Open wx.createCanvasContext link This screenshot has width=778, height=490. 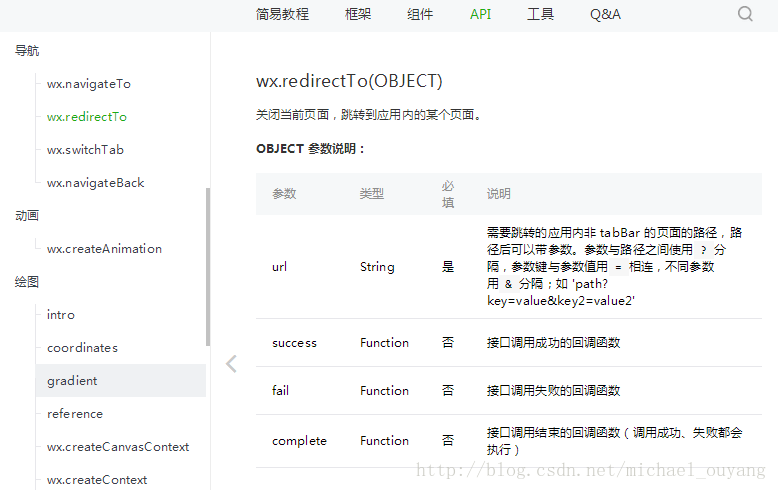118,447
